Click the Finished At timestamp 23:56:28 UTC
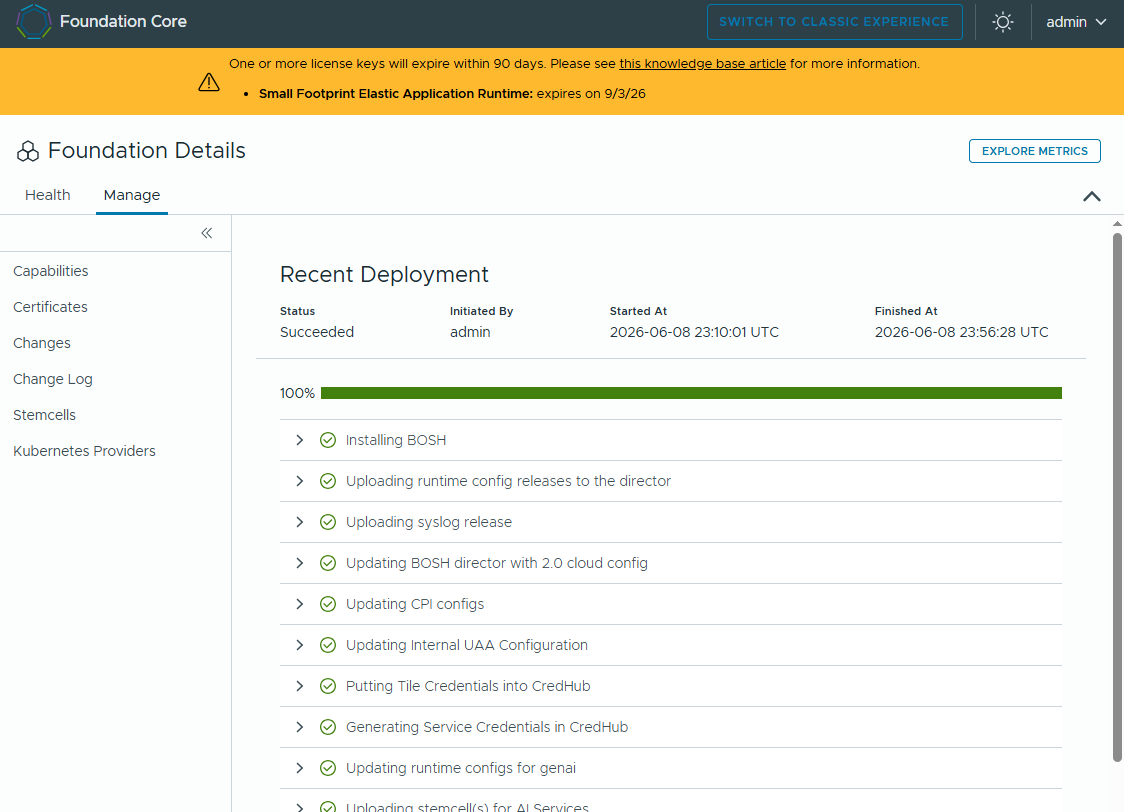Viewport: 1124px width, 812px height. tap(961, 332)
